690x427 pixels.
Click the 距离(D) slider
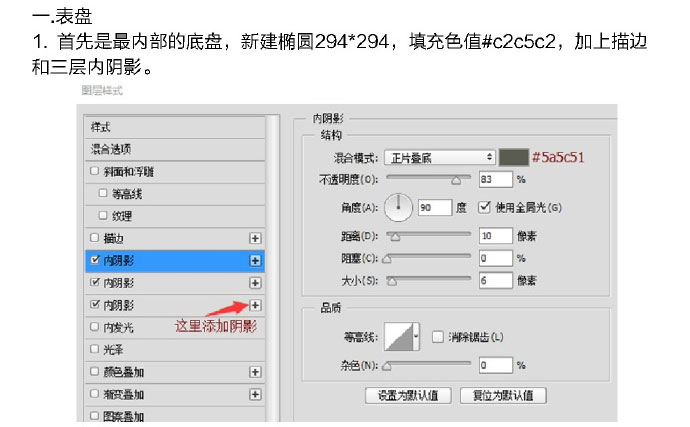point(429,236)
